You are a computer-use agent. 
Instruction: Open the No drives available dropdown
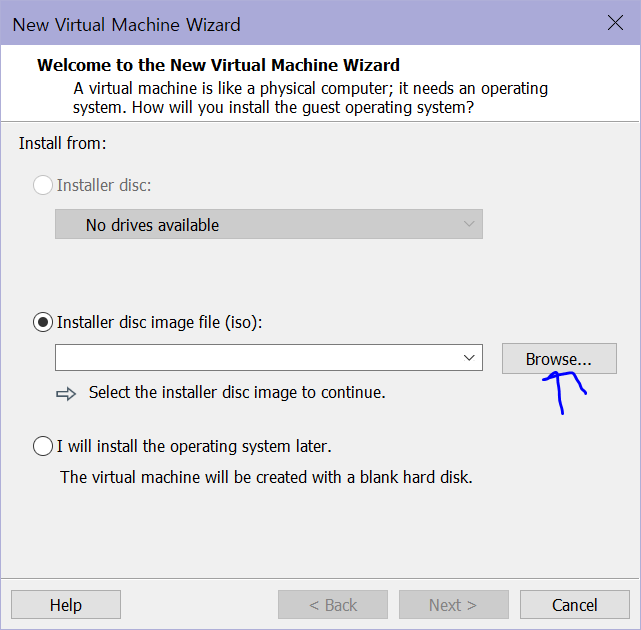[x=269, y=224]
